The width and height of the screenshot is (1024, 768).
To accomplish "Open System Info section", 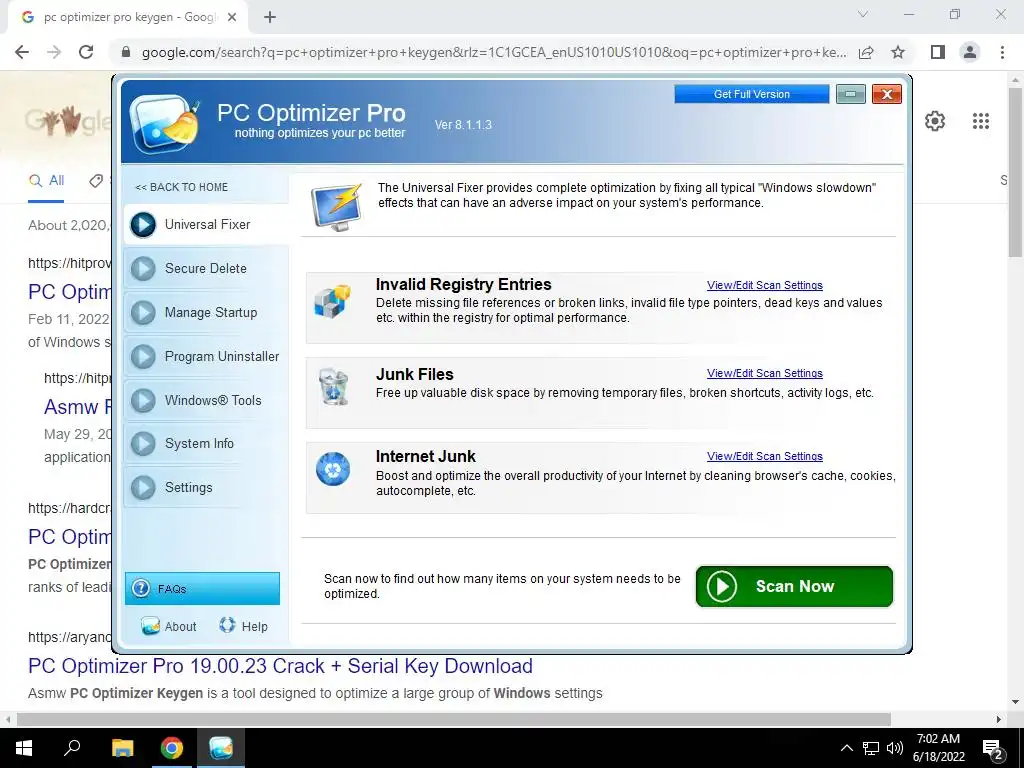I will [x=206, y=443].
